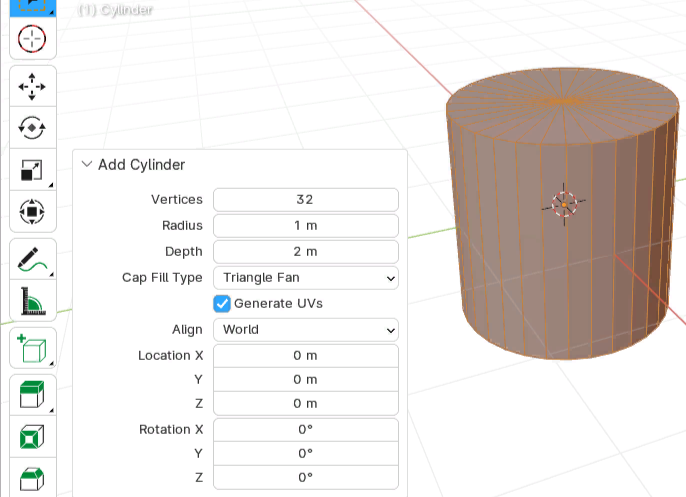Click the Depth field showing 2 m
The image size is (686, 497).
coord(306,252)
